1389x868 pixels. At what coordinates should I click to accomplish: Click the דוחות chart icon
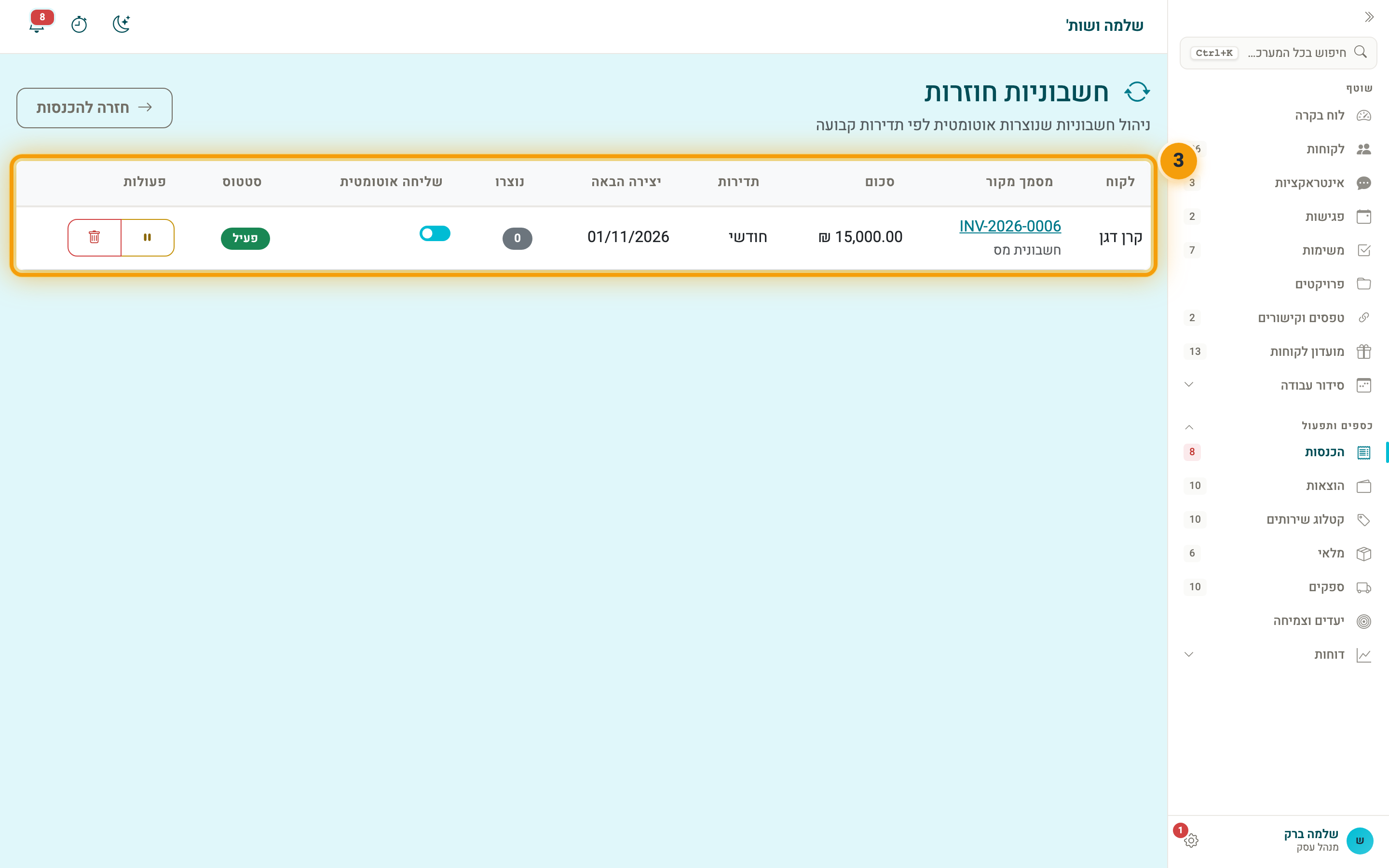tap(1363, 655)
